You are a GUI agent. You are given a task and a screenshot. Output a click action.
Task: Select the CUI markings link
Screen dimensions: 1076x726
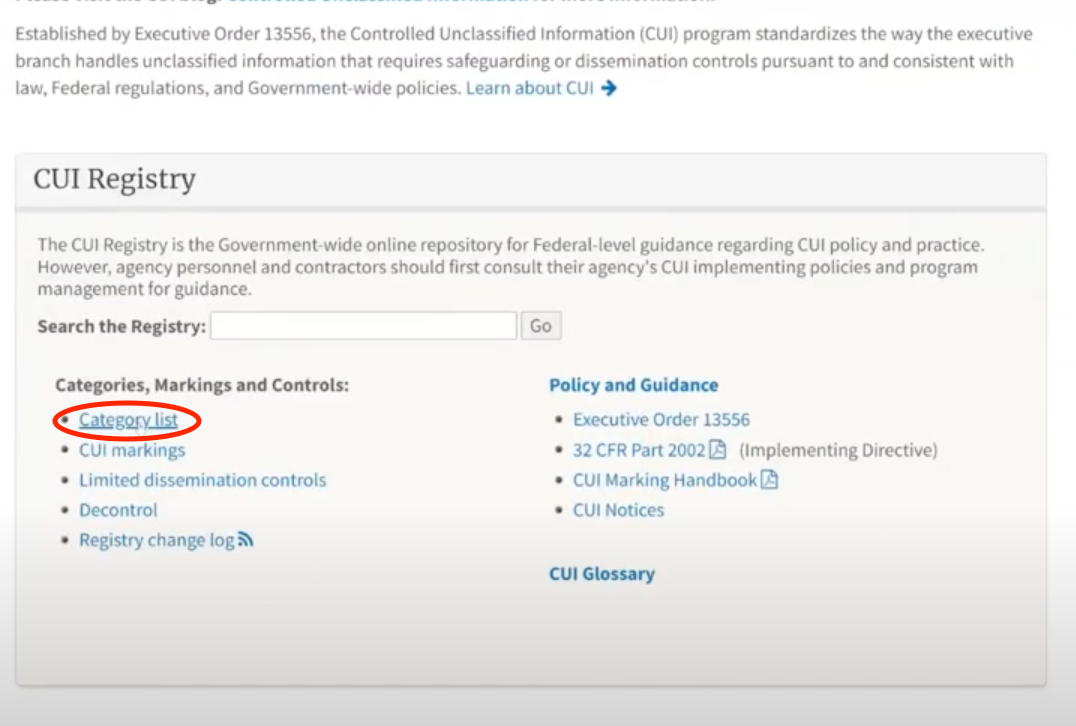tap(133, 449)
